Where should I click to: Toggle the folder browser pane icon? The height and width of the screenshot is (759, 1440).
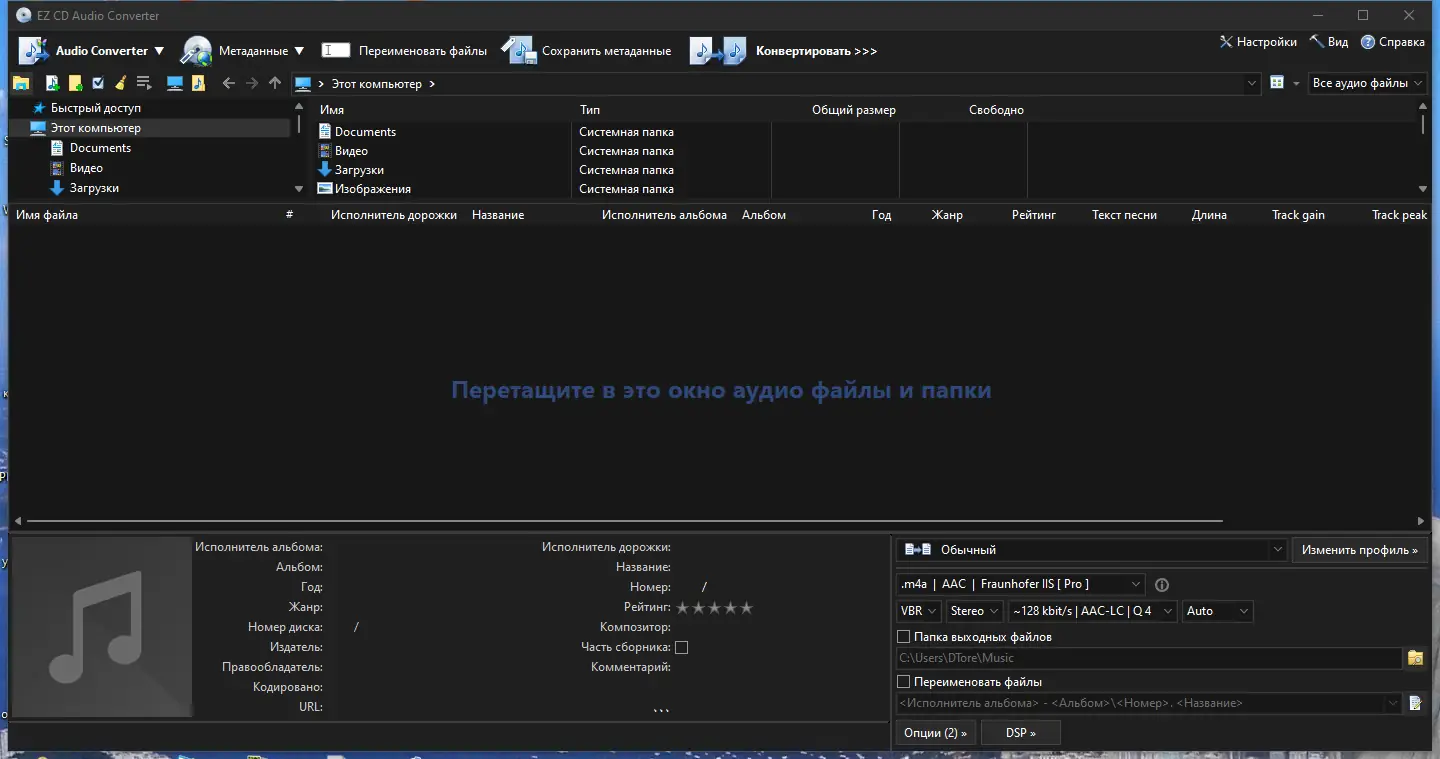click(x=21, y=84)
